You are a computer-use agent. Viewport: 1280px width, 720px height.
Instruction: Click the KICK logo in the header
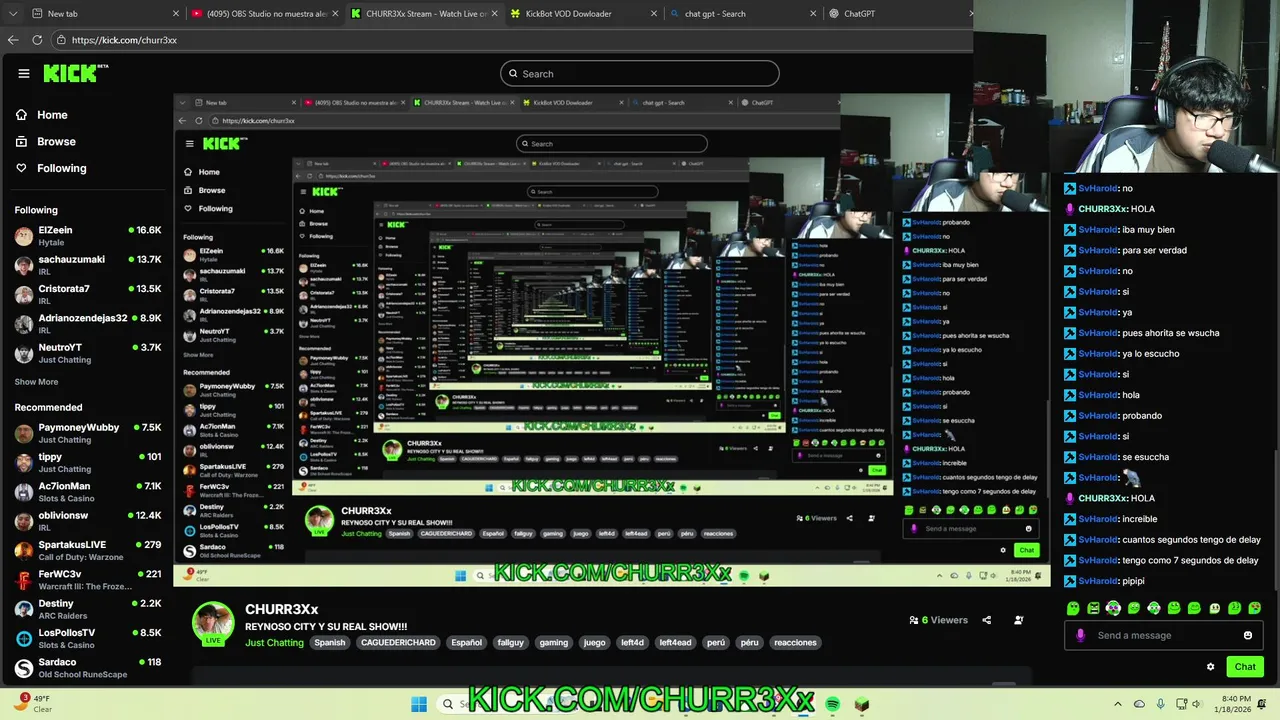[75, 73]
